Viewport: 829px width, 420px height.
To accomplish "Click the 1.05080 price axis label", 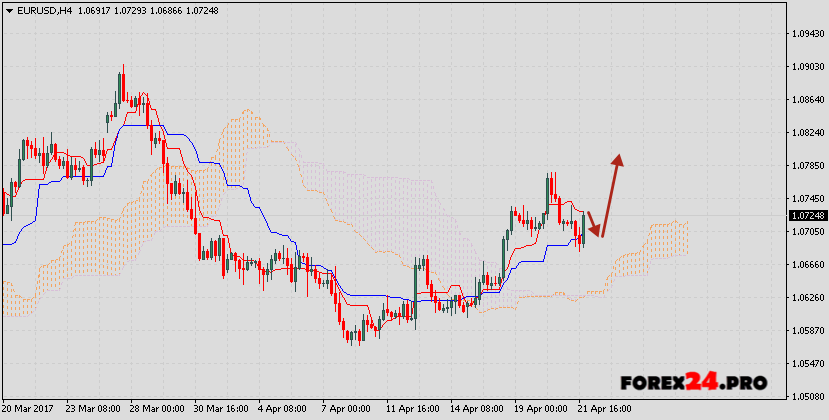I will point(807,397).
